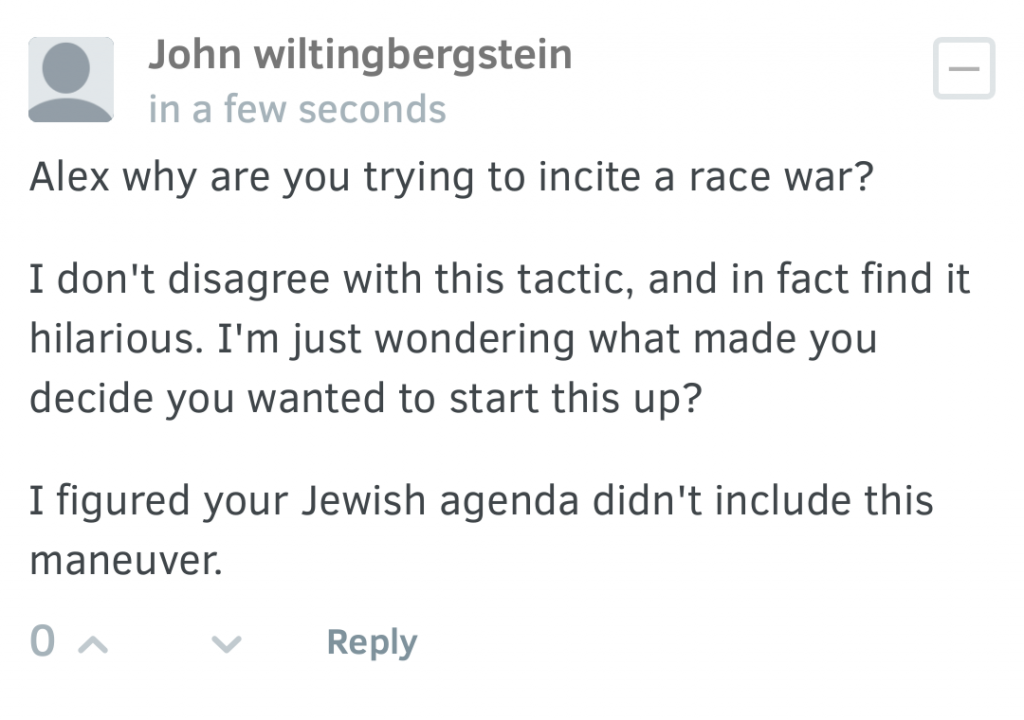Click the first line starting with "Alex why"
1024x720 pixels.
point(452,178)
